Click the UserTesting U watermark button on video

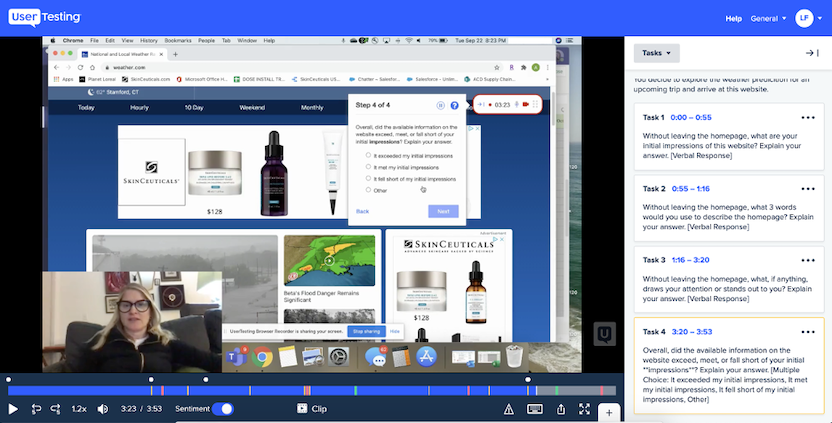click(x=604, y=334)
